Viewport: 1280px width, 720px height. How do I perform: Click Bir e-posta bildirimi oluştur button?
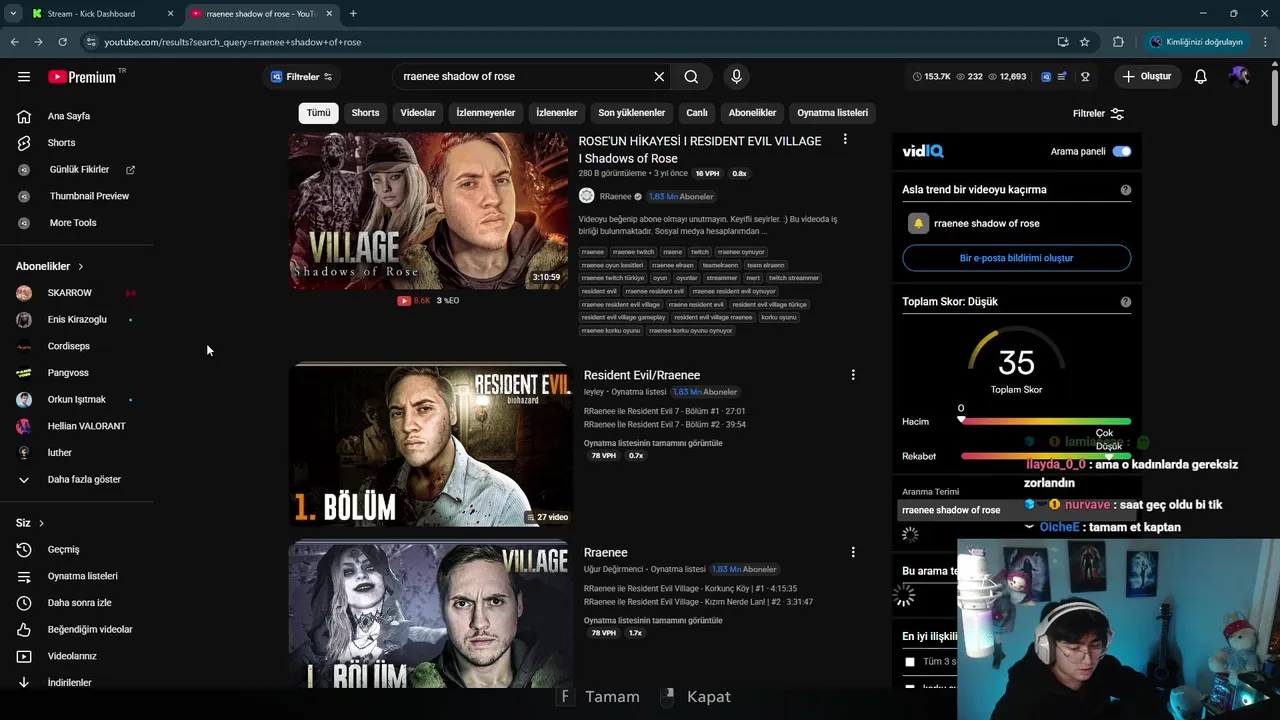point(1016,258)
